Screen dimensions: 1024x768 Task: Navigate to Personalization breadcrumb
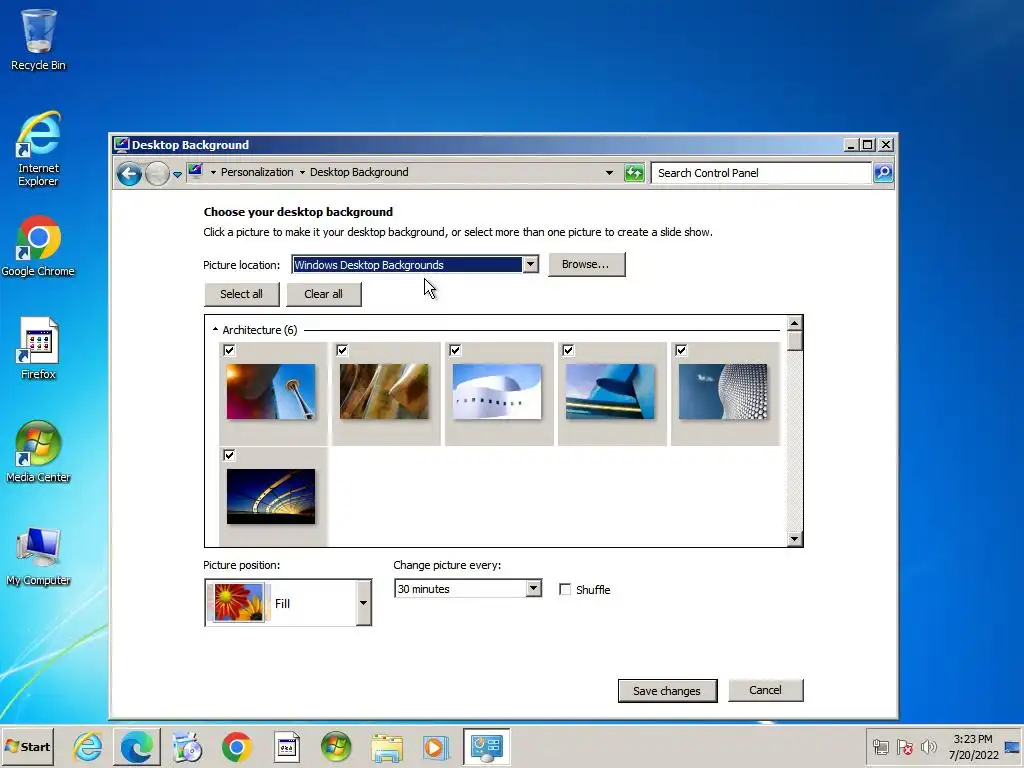click(x=257, y=172)
